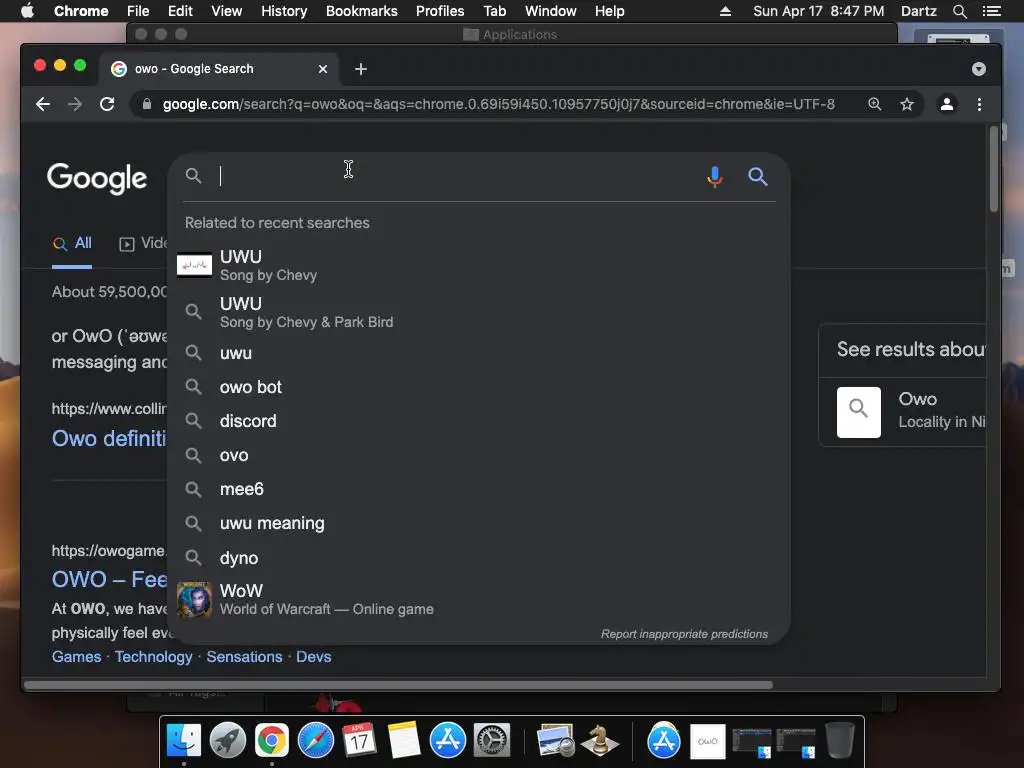The height and width of the screenshot is (768, 1024).
Task: Bookmark this page with the star icon
Action: (906, 104)
